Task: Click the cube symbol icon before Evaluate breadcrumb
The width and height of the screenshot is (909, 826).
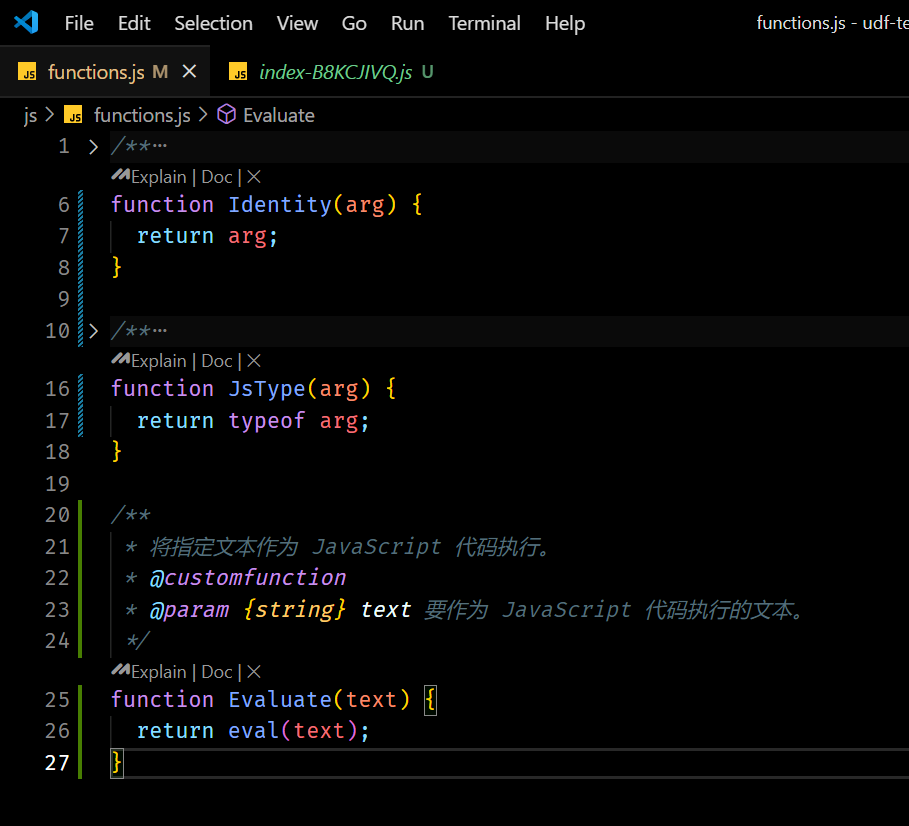Action: coord(226,115)
